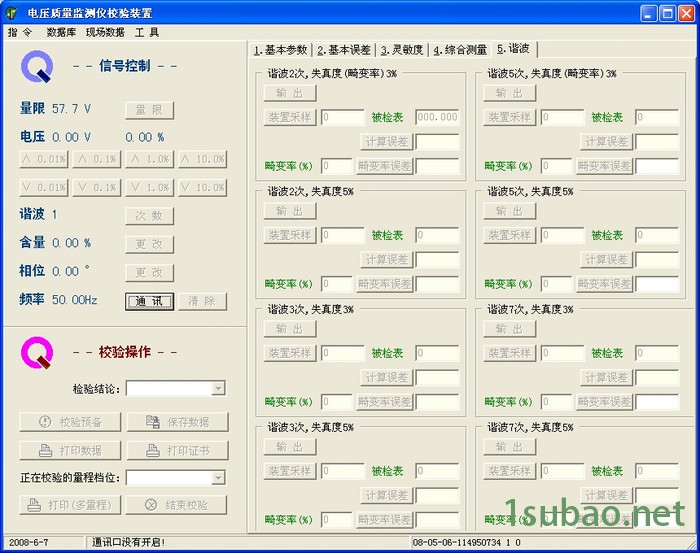700x553 pixels.
Task: Open the 数据库 menu
Action: [61, 32]
